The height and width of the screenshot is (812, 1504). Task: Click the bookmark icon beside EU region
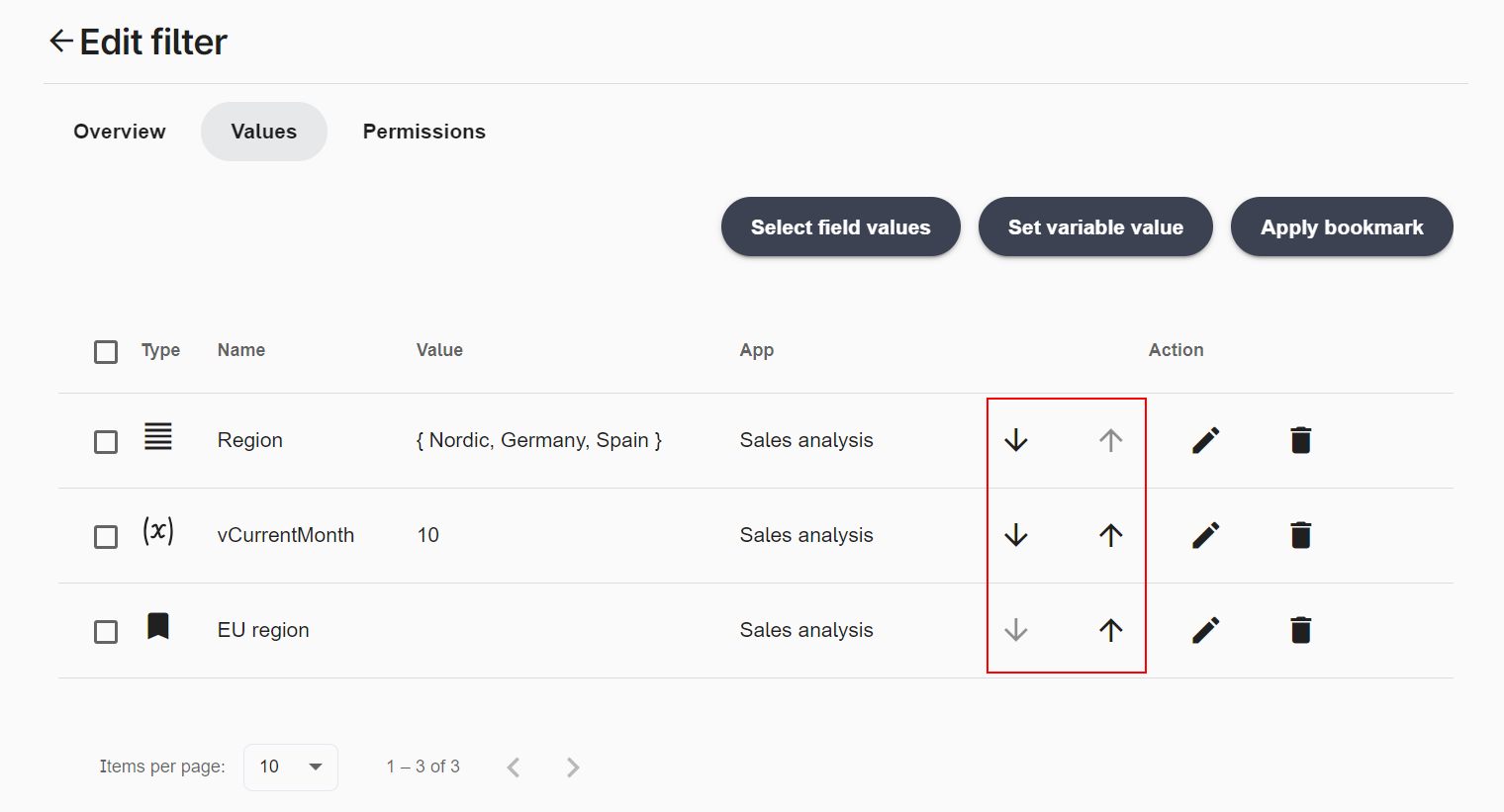pos(157,626)
